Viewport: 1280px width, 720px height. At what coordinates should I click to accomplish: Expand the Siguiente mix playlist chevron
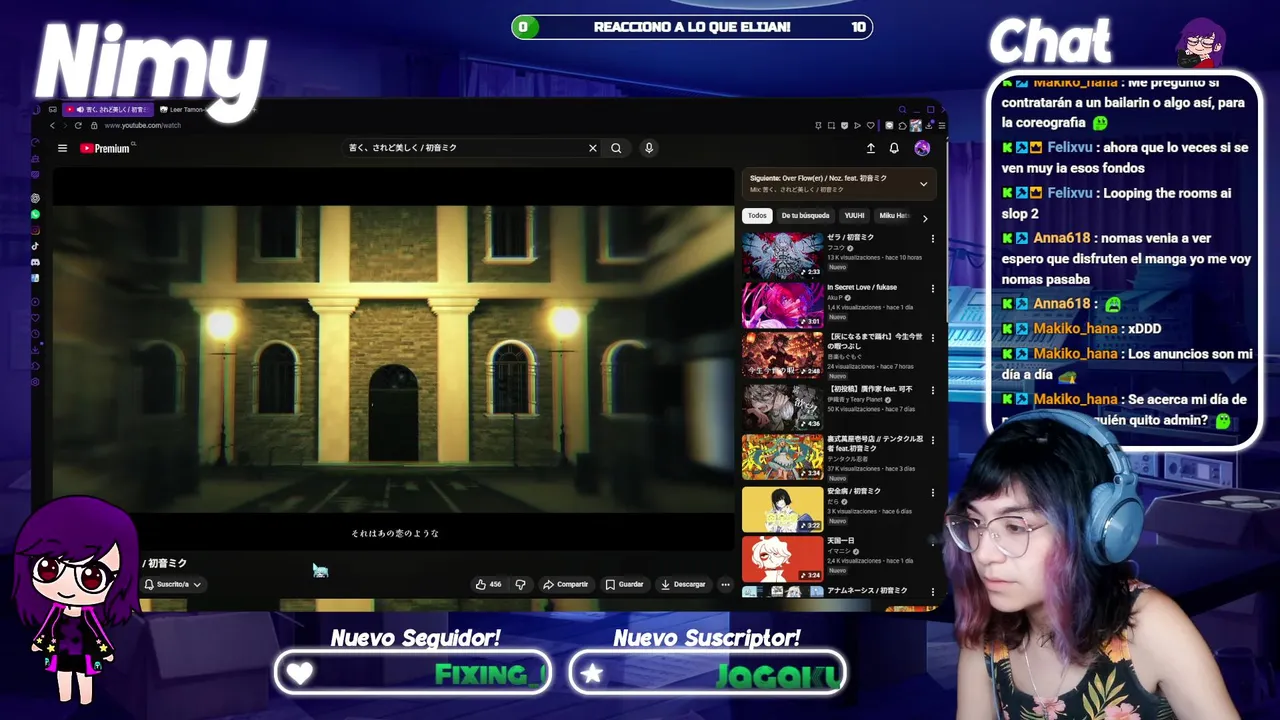(x=923, y=184)
